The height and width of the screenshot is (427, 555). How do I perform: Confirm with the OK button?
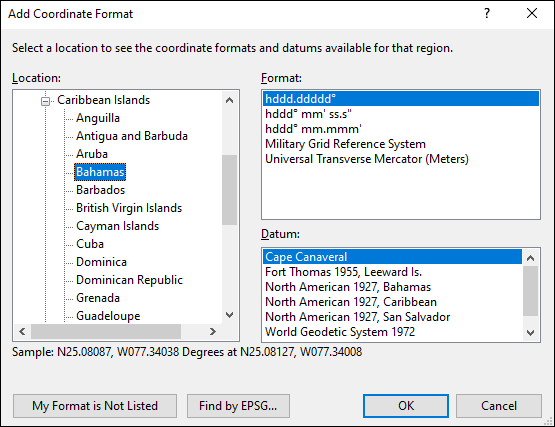click(406, 406)
